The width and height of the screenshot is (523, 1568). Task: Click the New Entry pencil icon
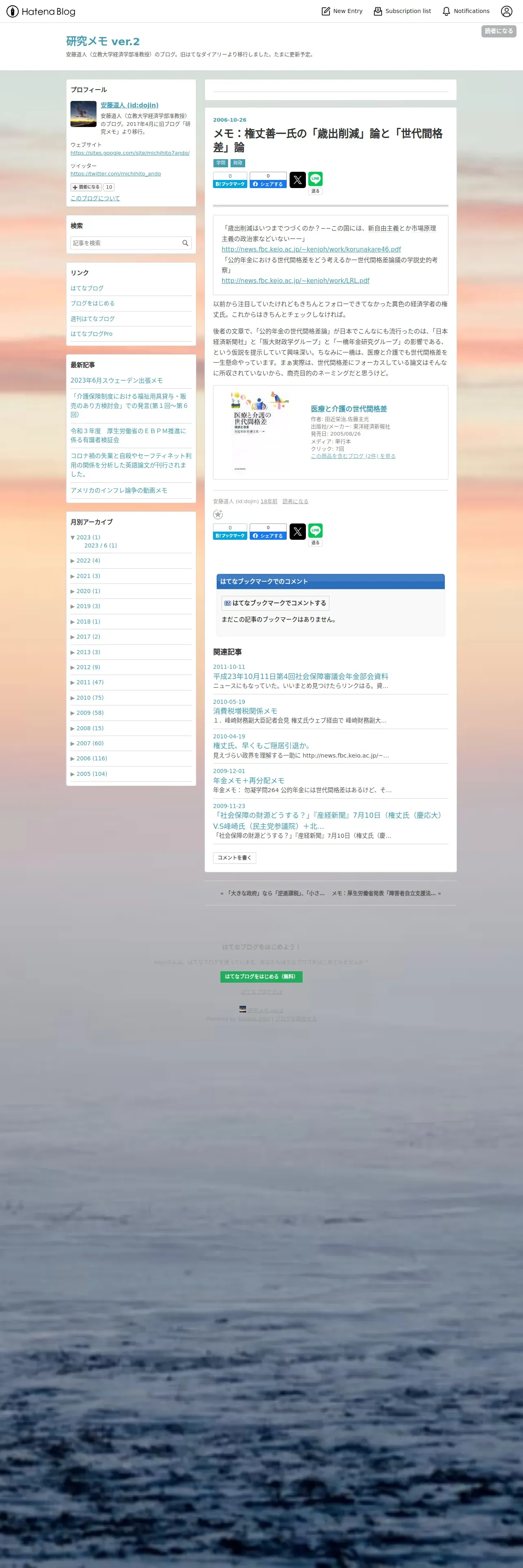(x=326, y=11)
